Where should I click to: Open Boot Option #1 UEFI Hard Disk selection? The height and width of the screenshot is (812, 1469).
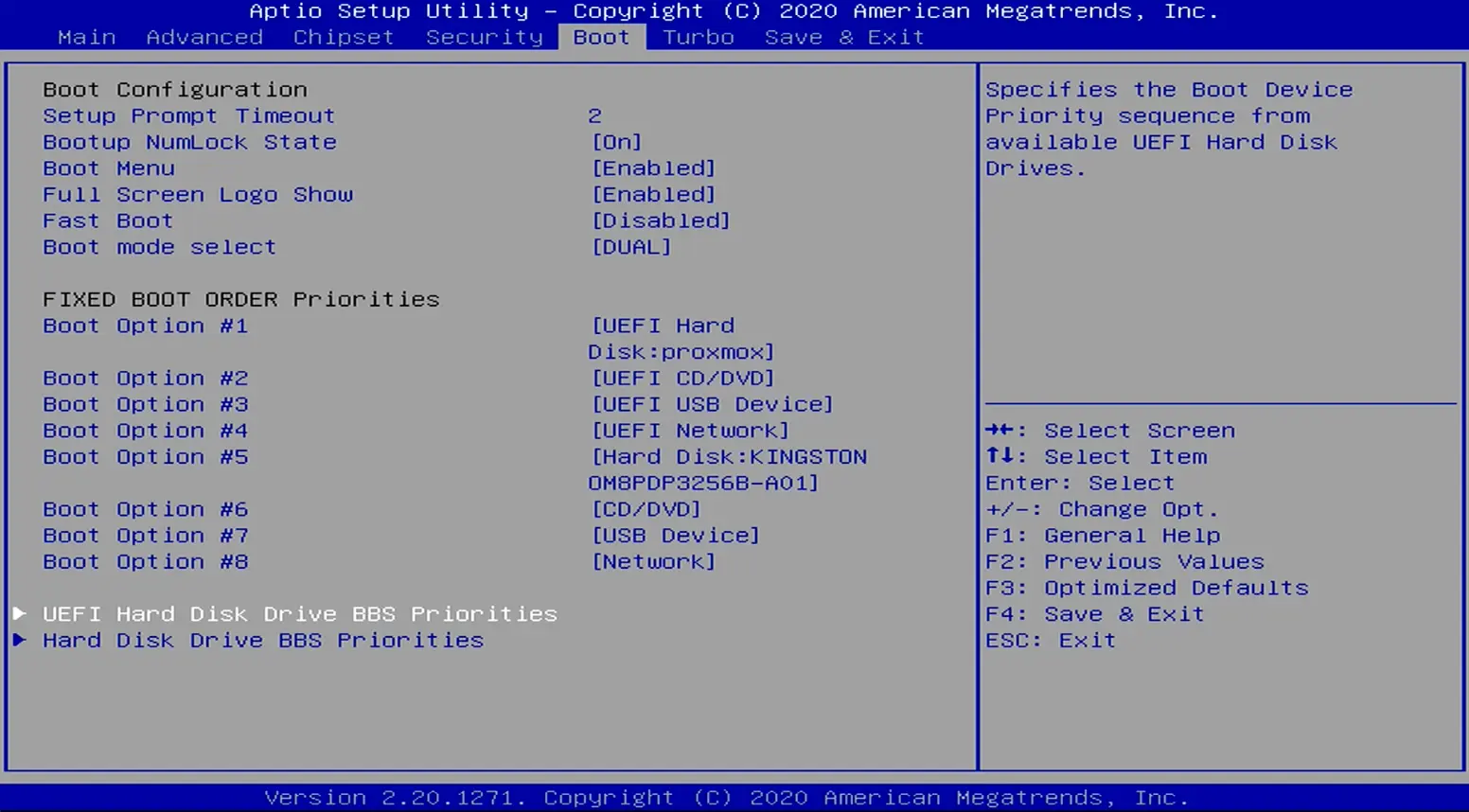pyautogui.click(x=680, y=338)
